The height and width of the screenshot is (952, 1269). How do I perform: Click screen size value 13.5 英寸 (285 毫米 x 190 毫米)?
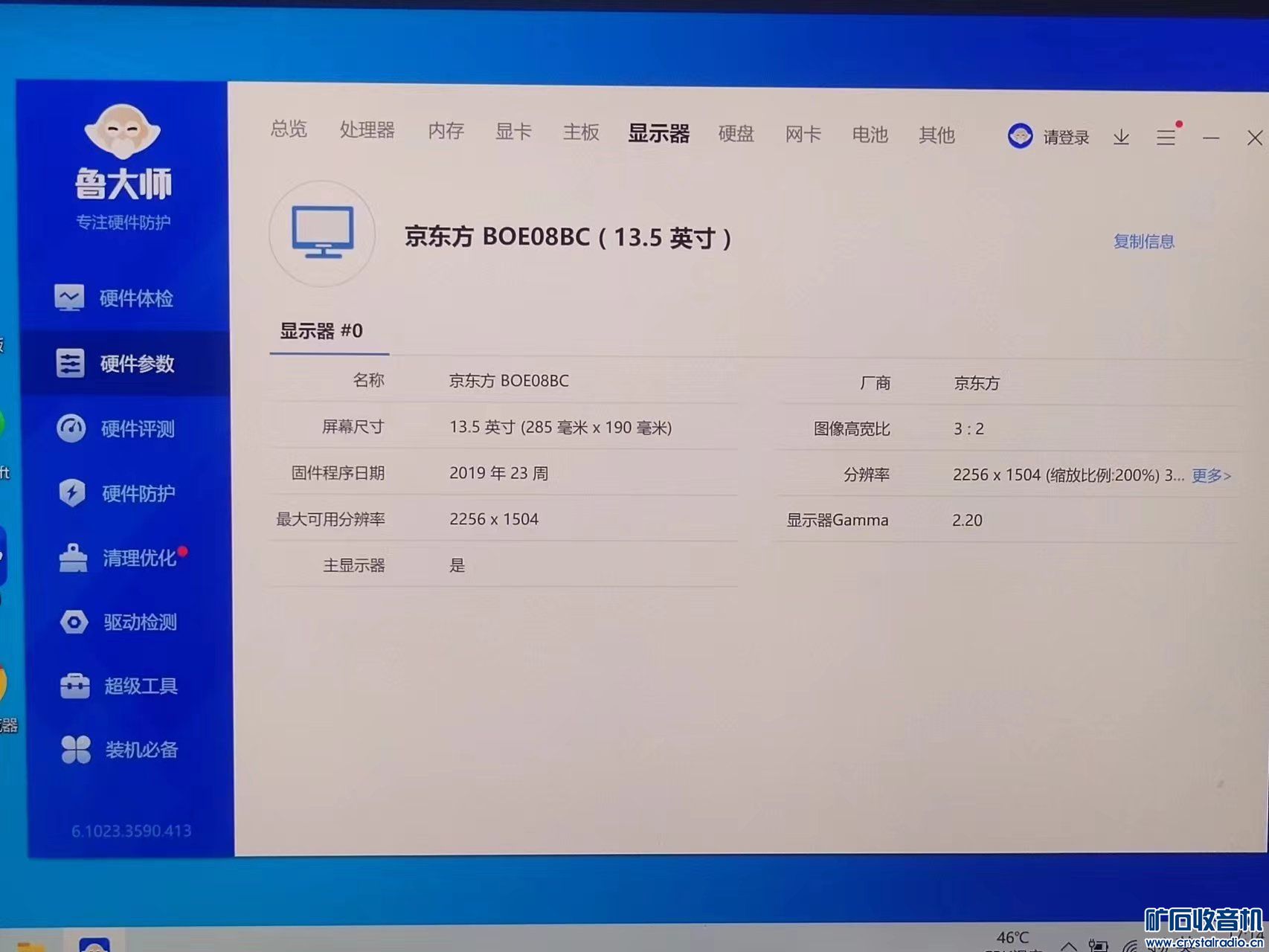click(x=560, y=428)
